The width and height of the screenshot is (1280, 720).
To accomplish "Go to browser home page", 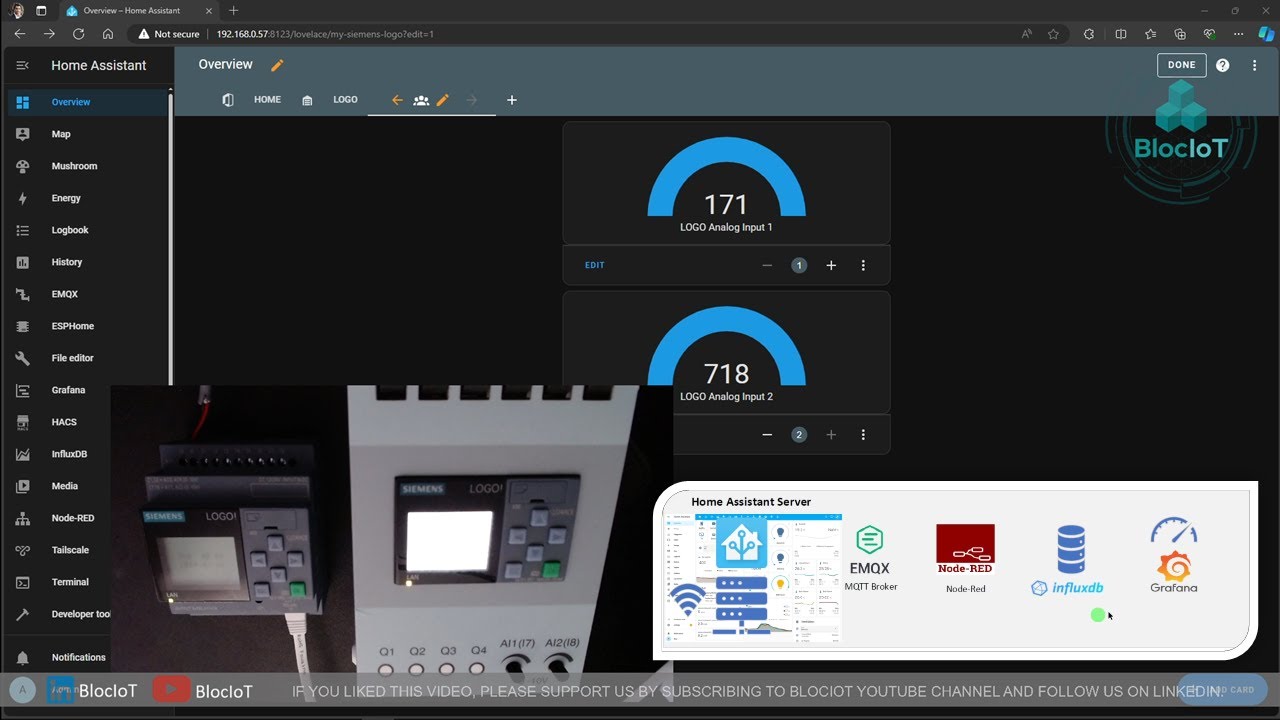I will pos(107,34).
